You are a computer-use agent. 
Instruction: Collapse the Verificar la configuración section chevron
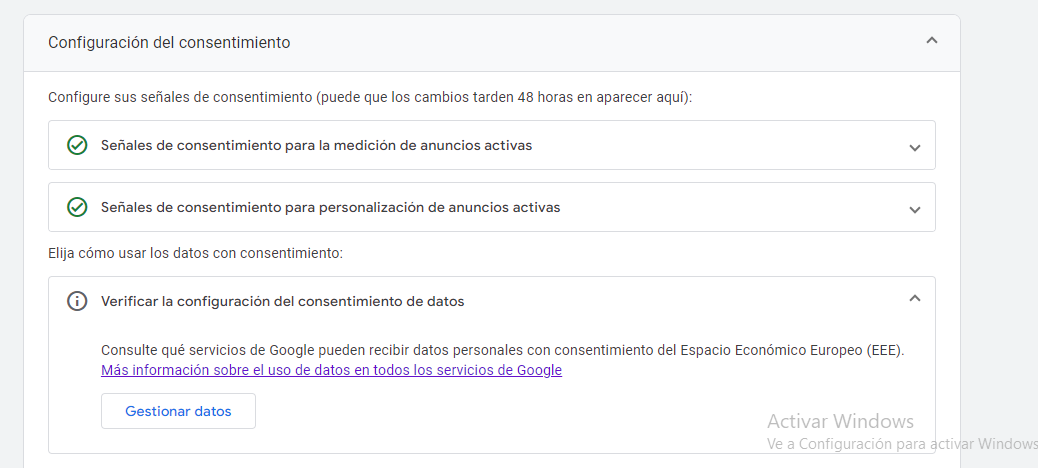pyautogui.click(x=915, y=298)
